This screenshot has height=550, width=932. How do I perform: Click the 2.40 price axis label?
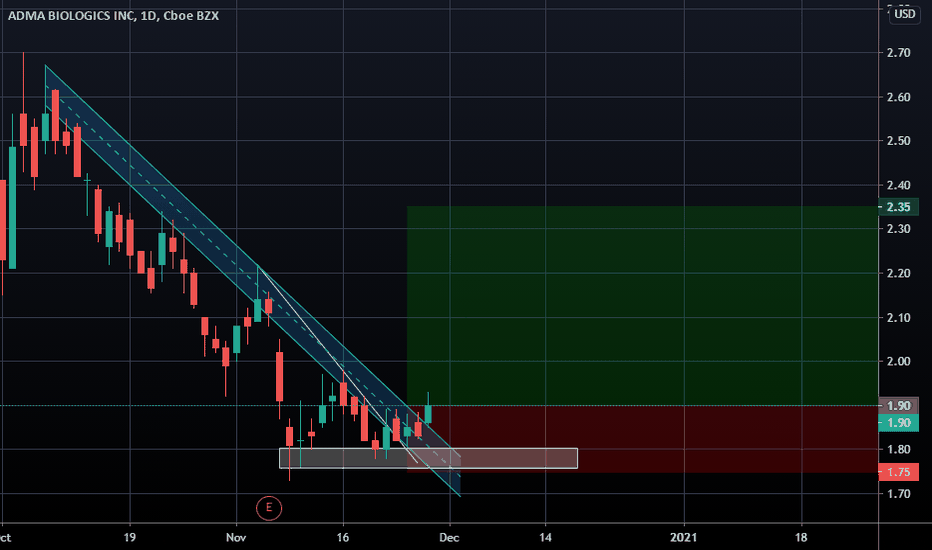[x=898, y=185]
